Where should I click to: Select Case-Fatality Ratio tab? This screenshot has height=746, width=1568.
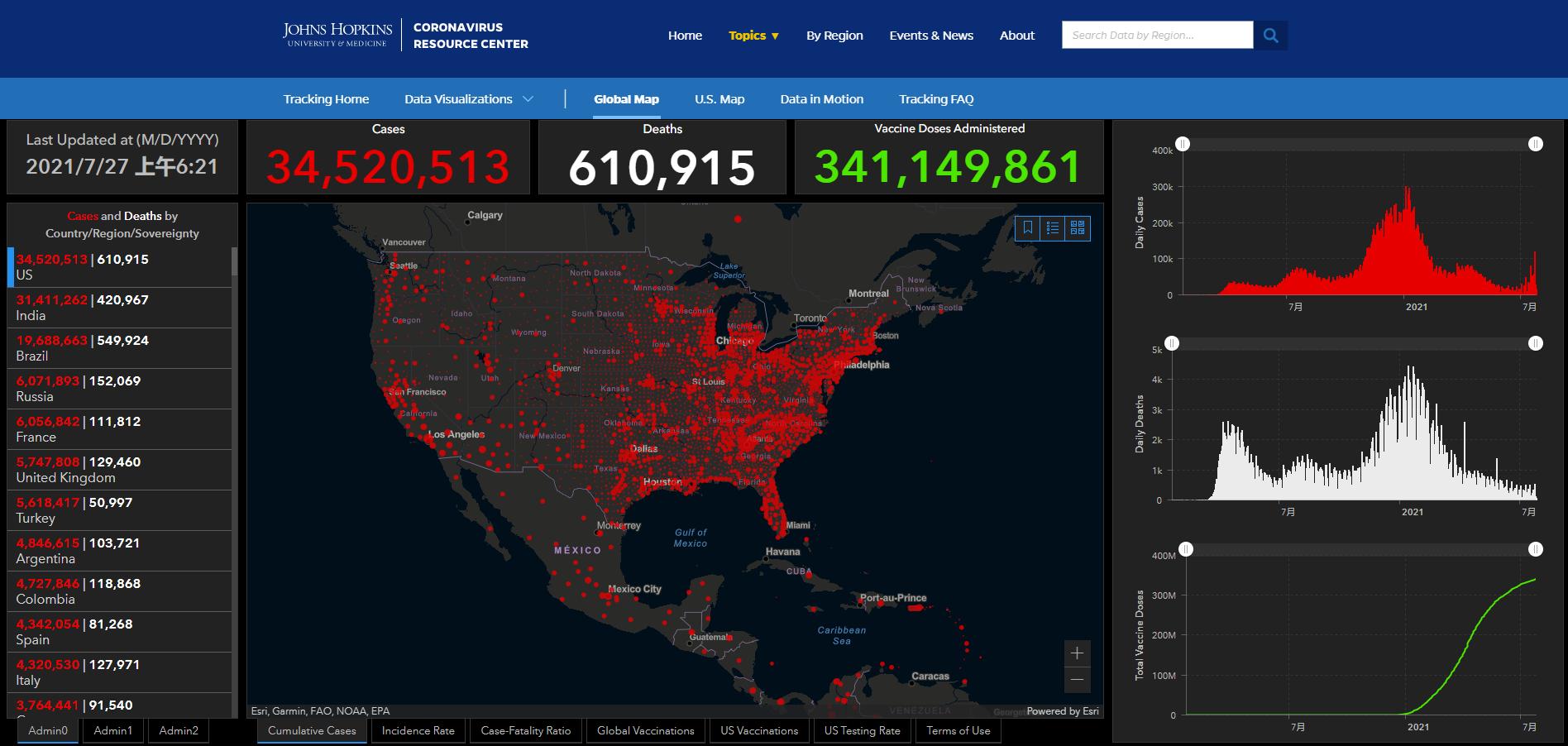pyautogui.click(x=526, y=731)
